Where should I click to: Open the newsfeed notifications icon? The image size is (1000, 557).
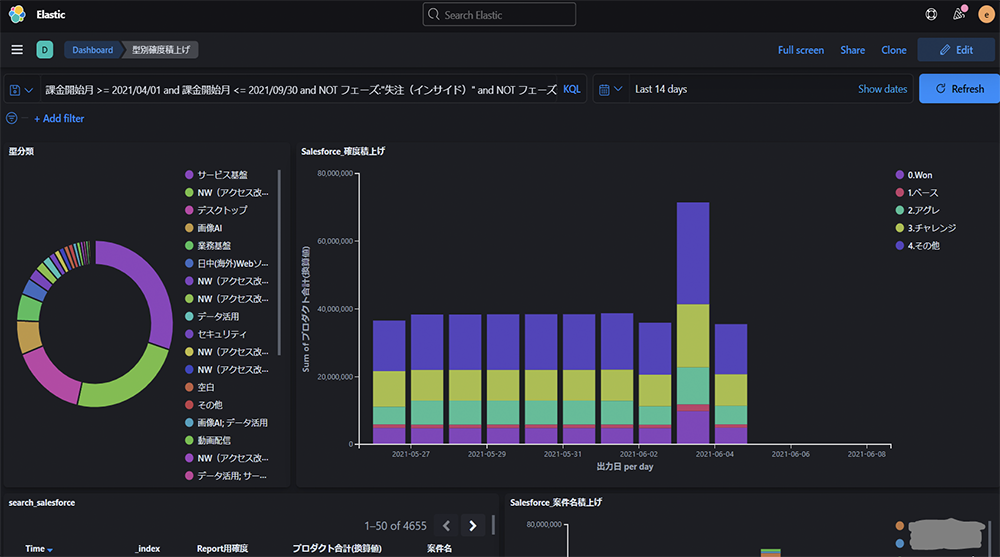pos(959,14)
